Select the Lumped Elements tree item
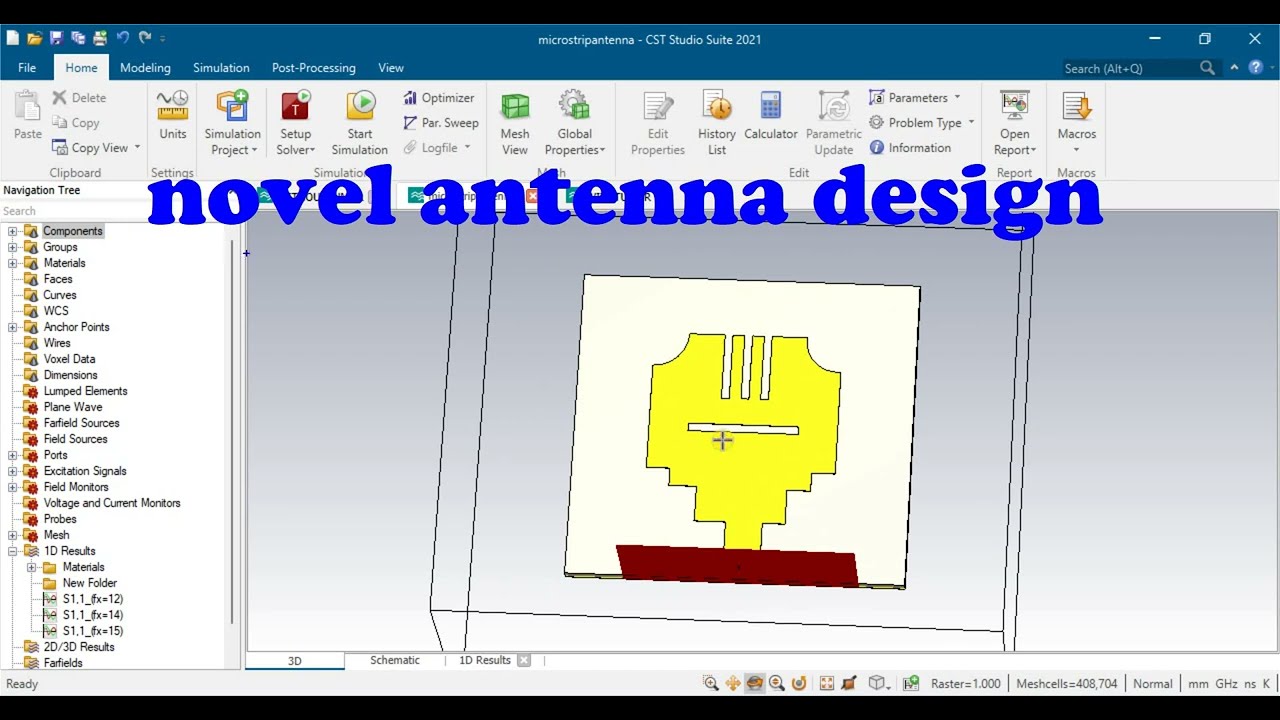The image size is (1280, 720). (85, 391)
